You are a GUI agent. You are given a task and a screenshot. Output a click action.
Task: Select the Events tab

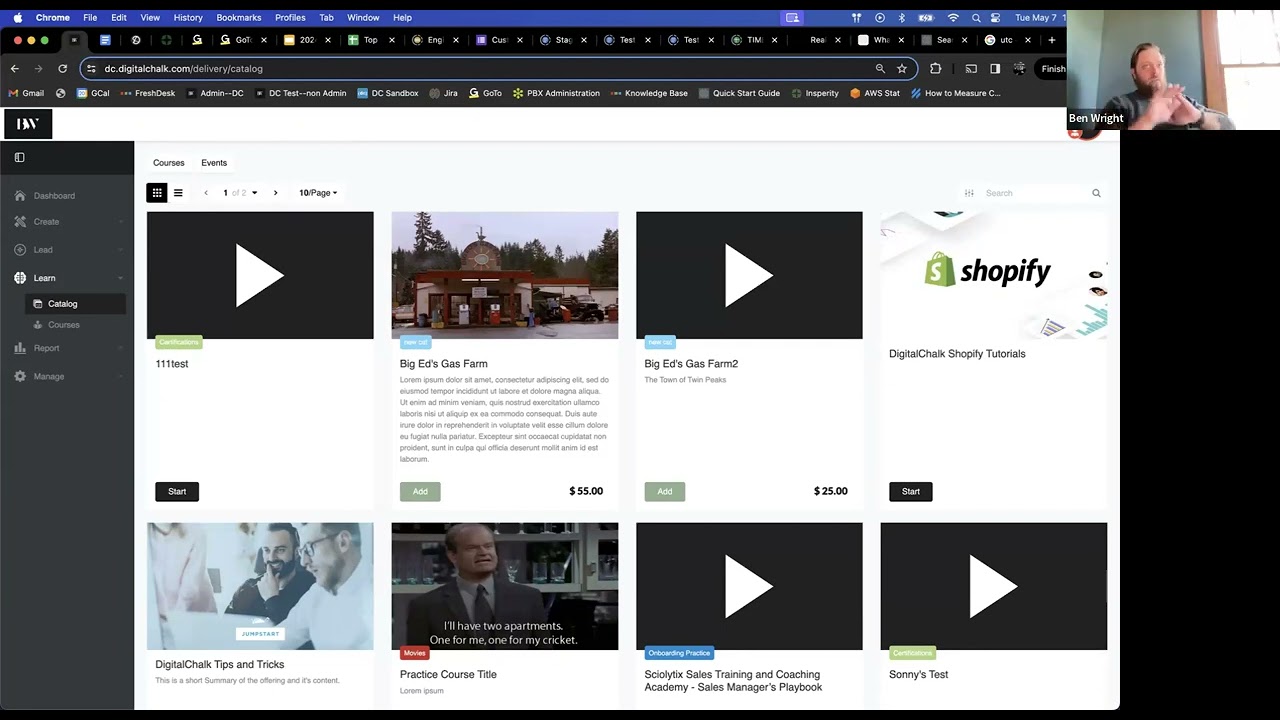[214, 163]
